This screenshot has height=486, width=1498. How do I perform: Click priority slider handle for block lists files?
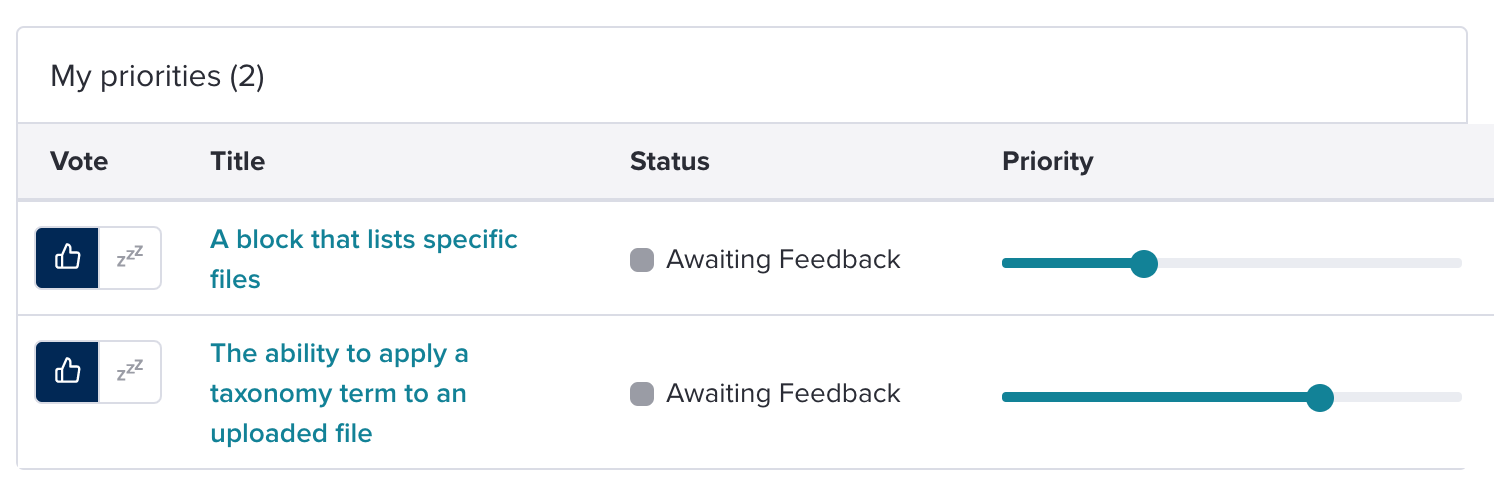(1143, 264)
